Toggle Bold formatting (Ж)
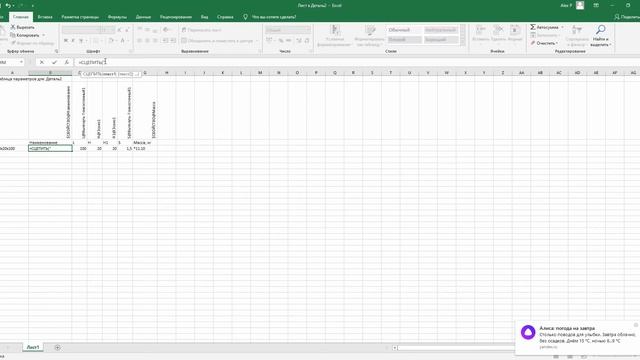This screenshot has width=640, height=360. [x=66, y=40]
